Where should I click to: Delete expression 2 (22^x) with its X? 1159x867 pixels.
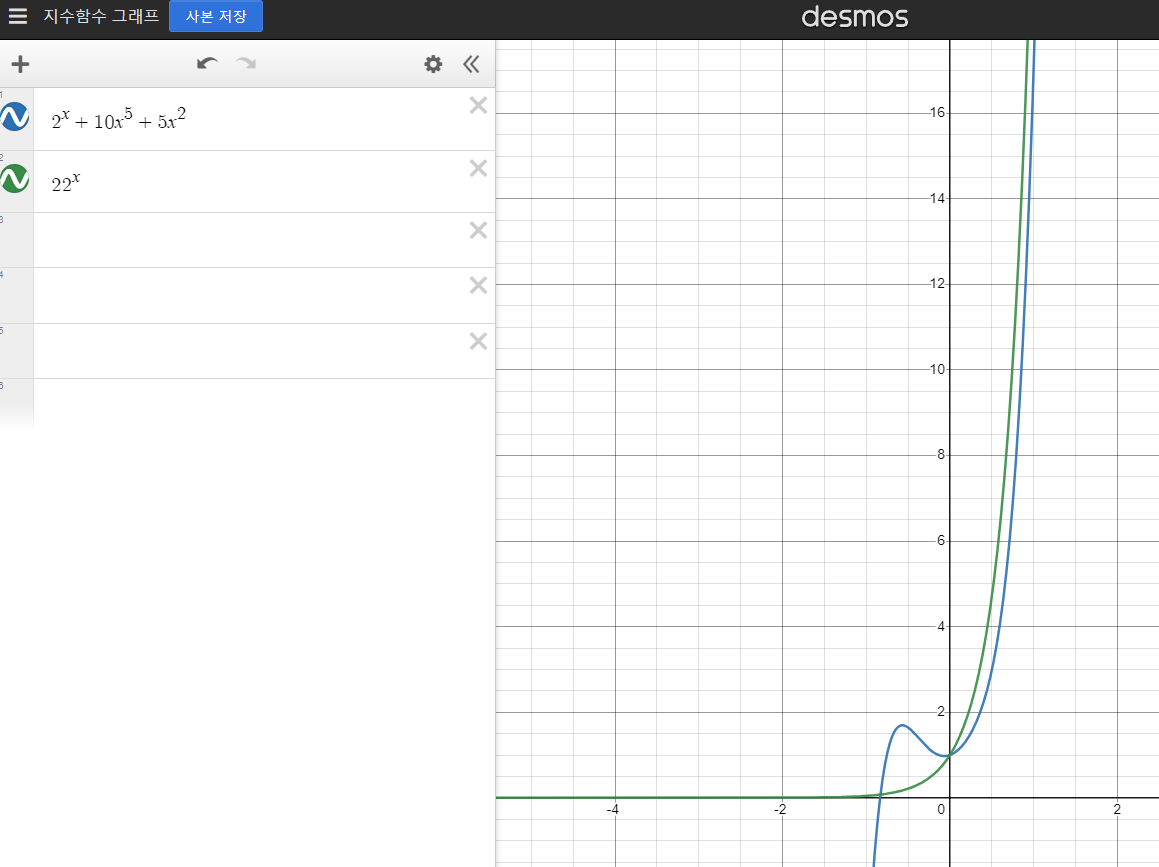point(478,169)
